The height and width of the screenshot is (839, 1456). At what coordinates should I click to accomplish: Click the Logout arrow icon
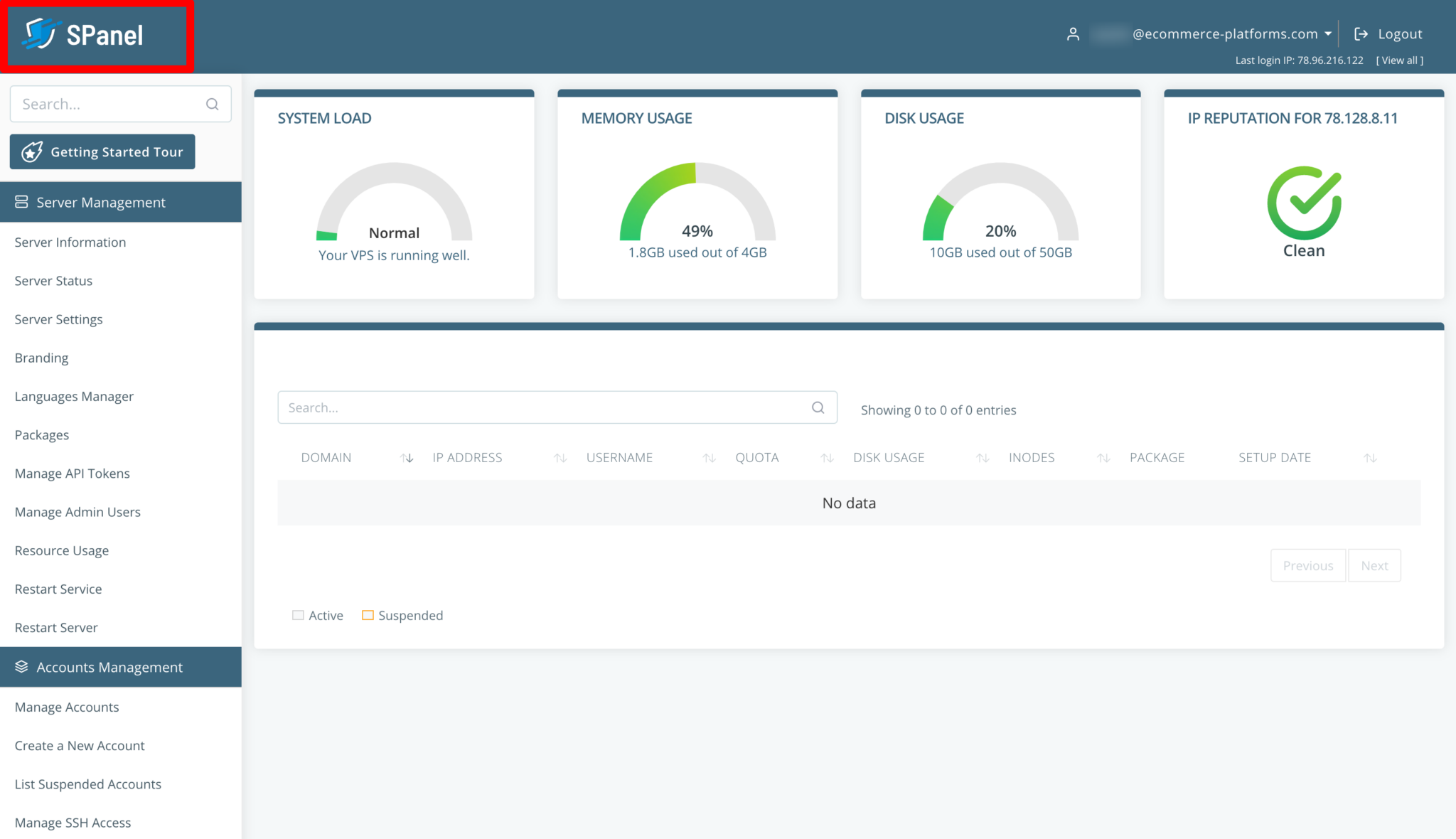(1361, 34)
